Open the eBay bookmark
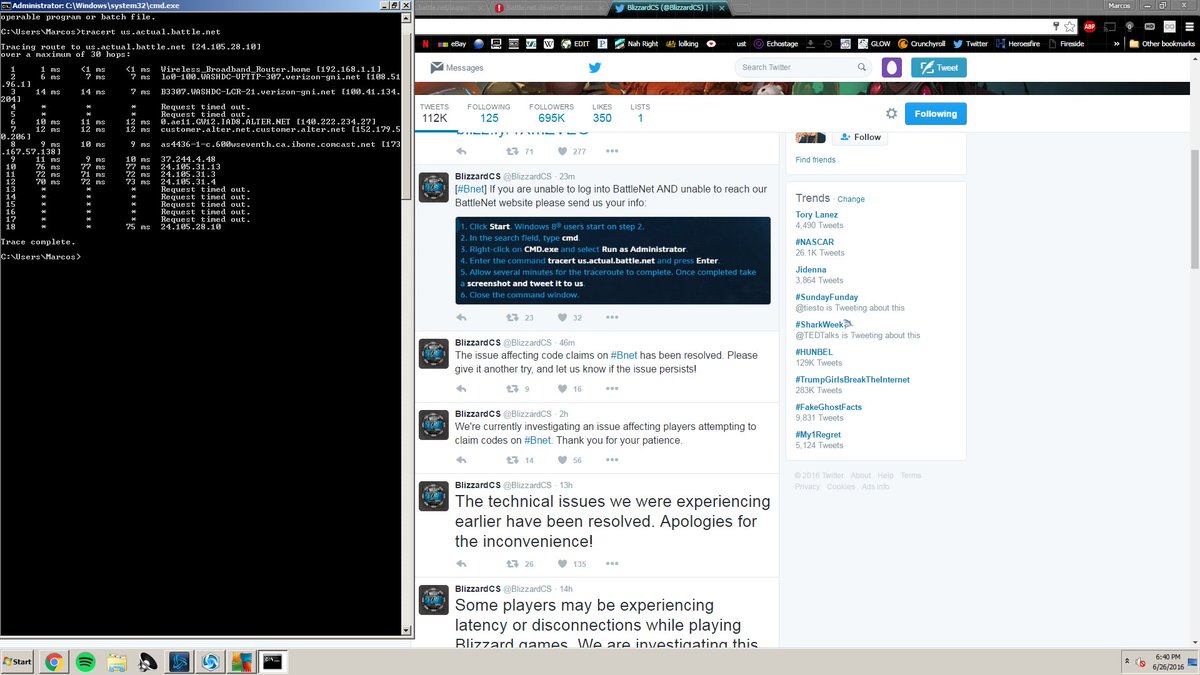1200x675 pixels. coord(452,44)
